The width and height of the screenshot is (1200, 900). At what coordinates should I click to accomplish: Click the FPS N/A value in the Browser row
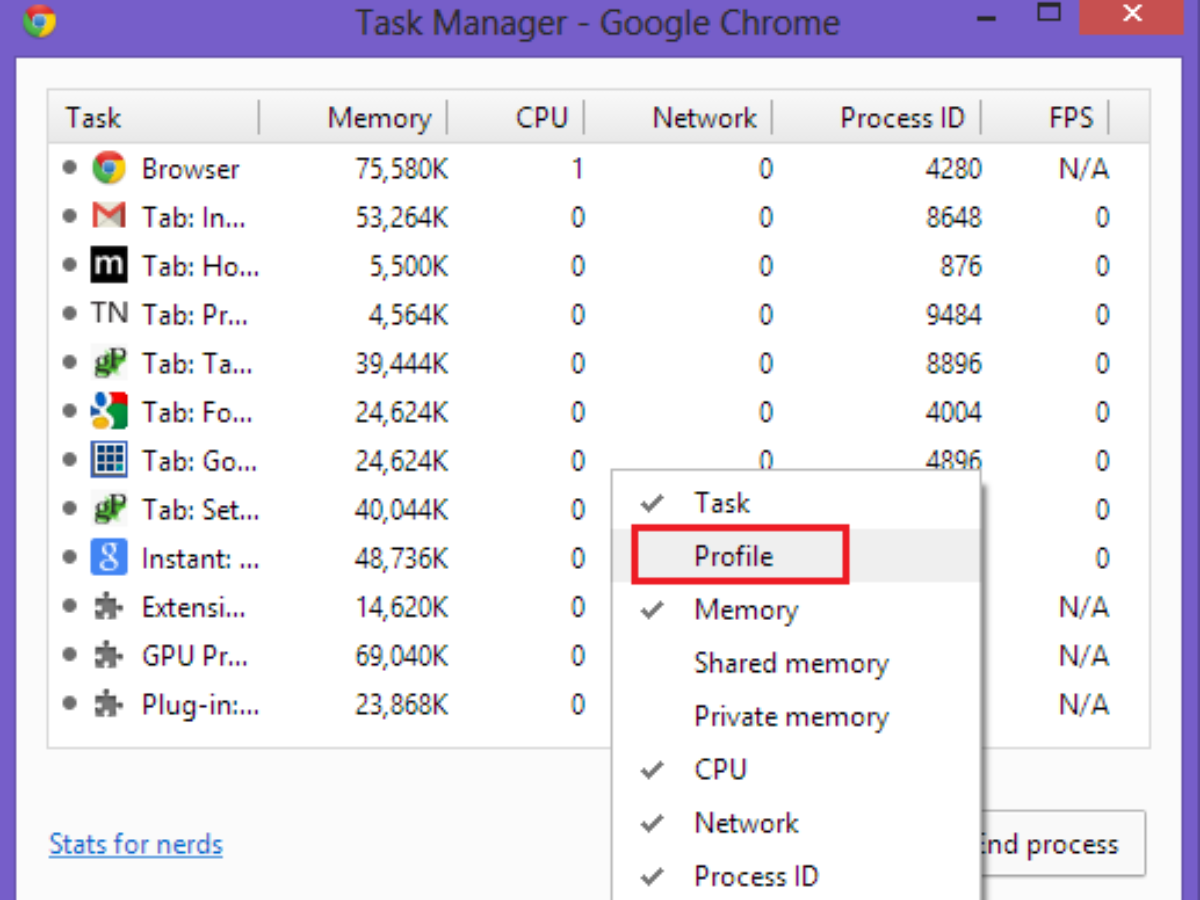click(x=1084, y=169)
